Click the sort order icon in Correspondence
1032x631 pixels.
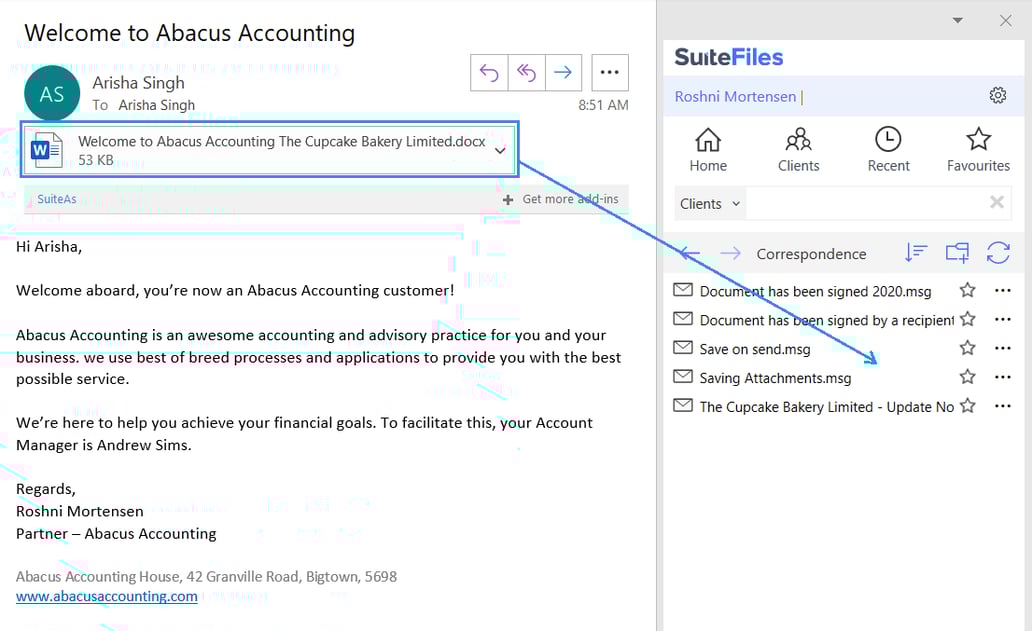click(916, 253)
